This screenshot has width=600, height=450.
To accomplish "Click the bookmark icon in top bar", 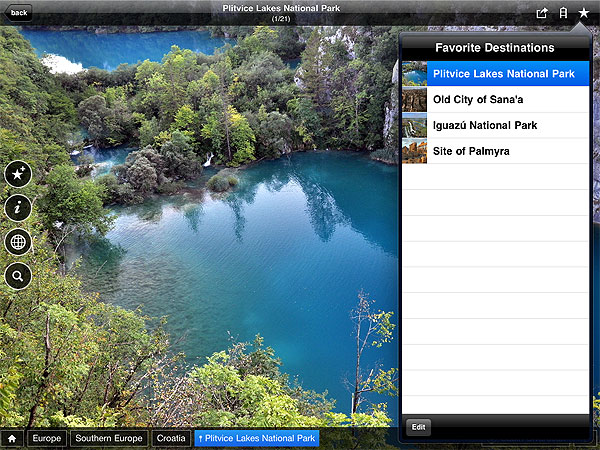I will coord(563,13).
